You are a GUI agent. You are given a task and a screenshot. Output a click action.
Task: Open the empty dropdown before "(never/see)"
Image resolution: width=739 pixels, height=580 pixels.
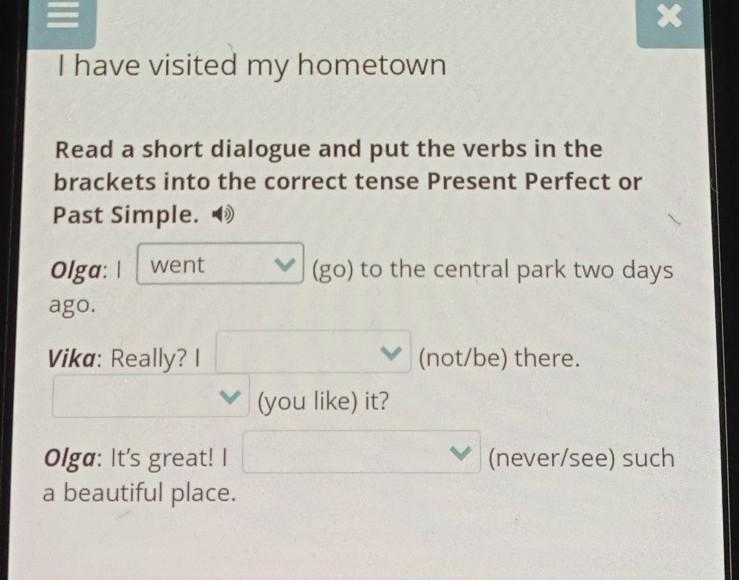[x=361, y=453]
